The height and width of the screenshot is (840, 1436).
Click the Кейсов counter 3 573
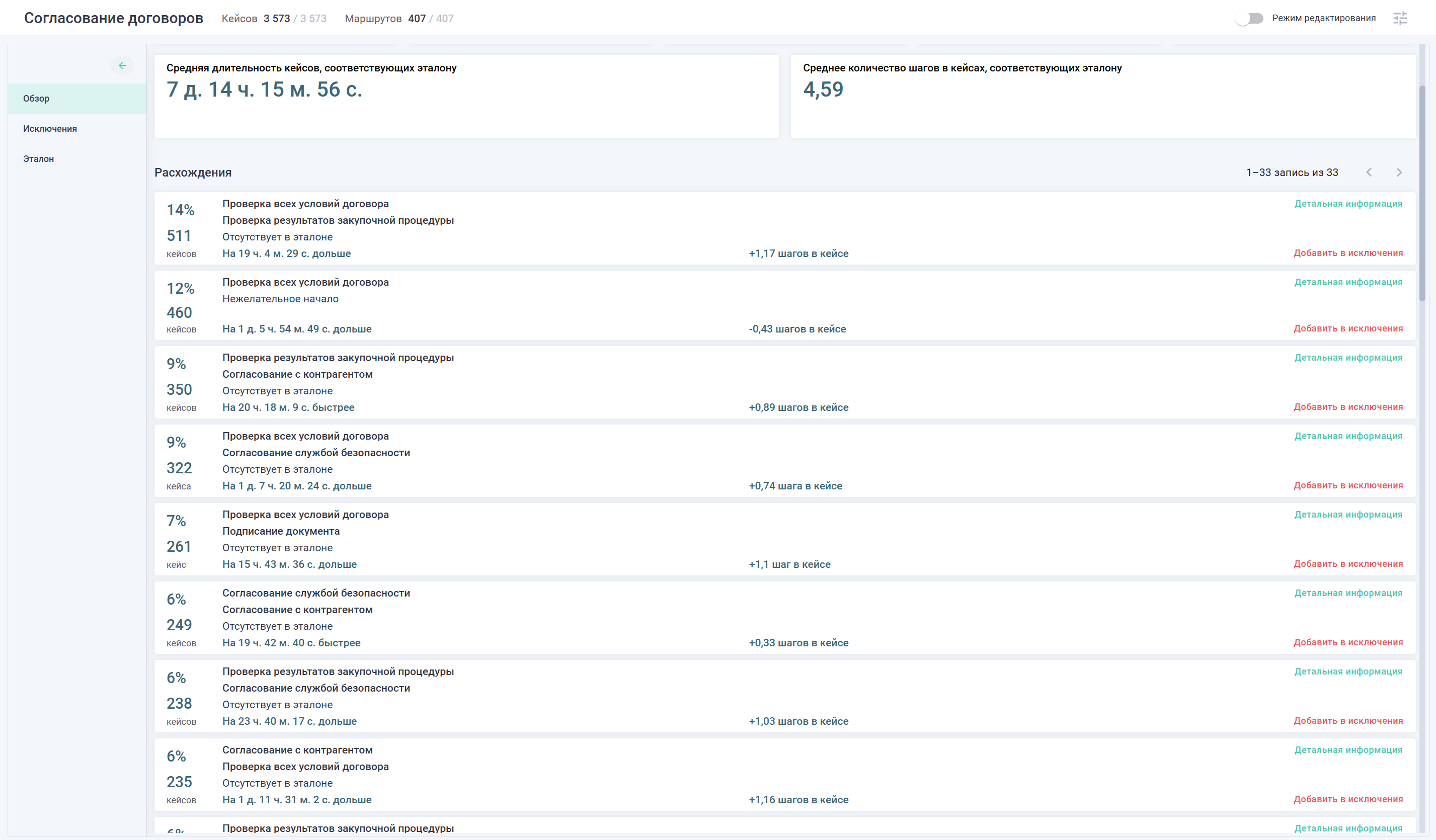tap(276, 18)
